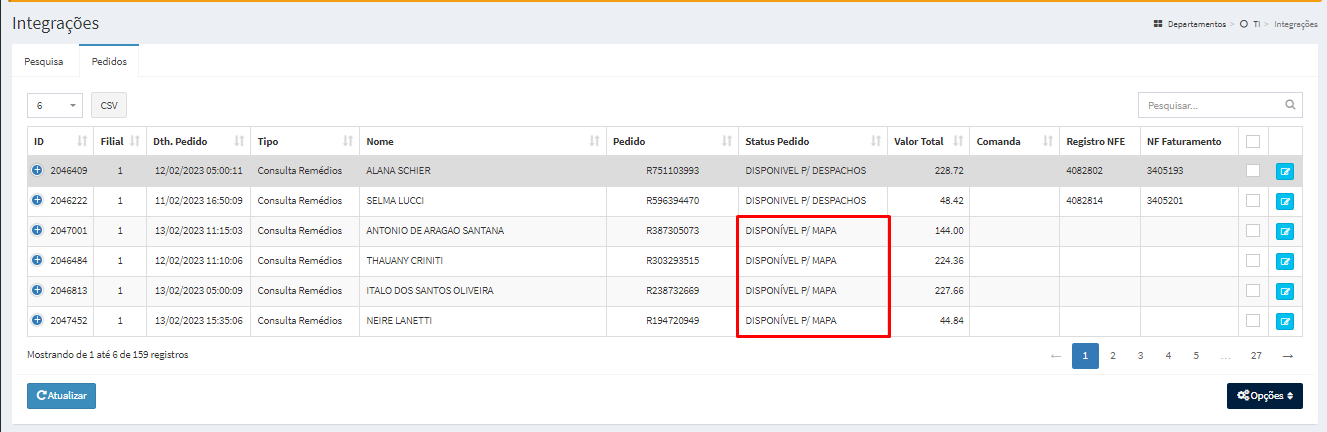1327x432 pixels.
Task: Go to pagination page 2
Action: click(x=1113, y=355)
